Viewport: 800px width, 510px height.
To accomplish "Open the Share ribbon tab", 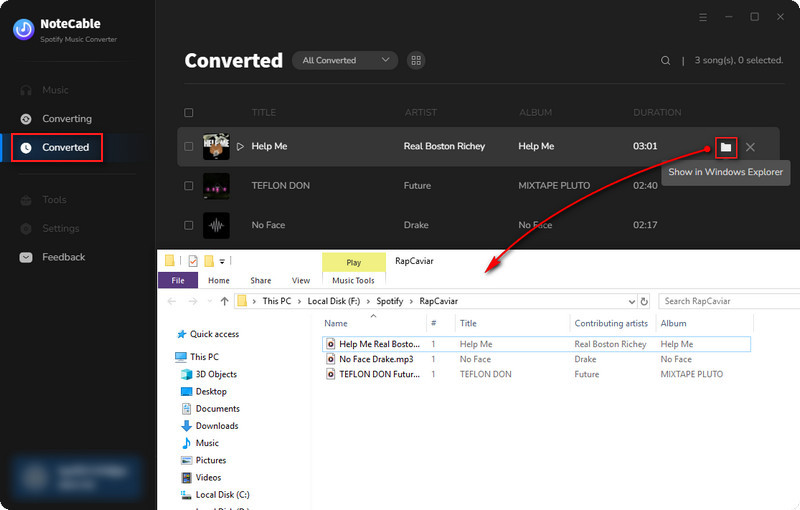I will pos(261,280).
